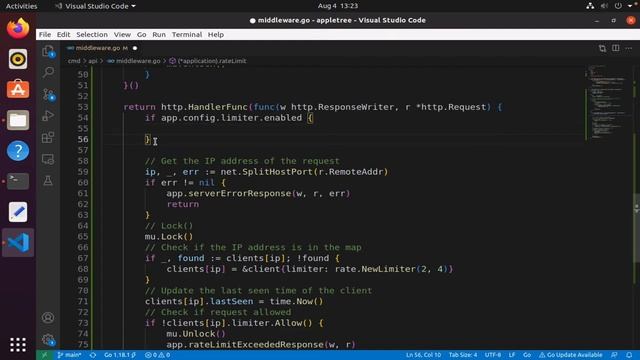Open the system status menu in top bar
The height and width of the screenshot is (360, 640).
(x=611, y=6)
